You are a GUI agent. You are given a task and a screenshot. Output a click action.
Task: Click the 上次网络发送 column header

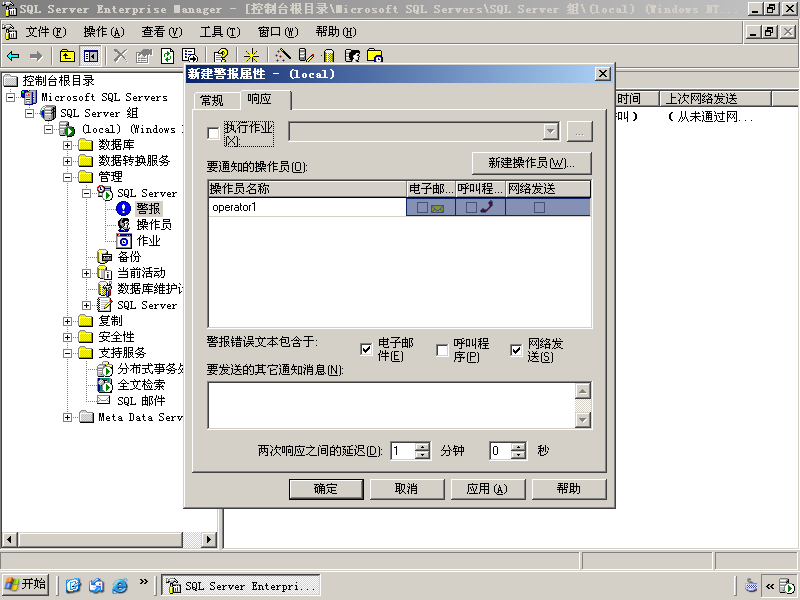(x=715, y=98)
